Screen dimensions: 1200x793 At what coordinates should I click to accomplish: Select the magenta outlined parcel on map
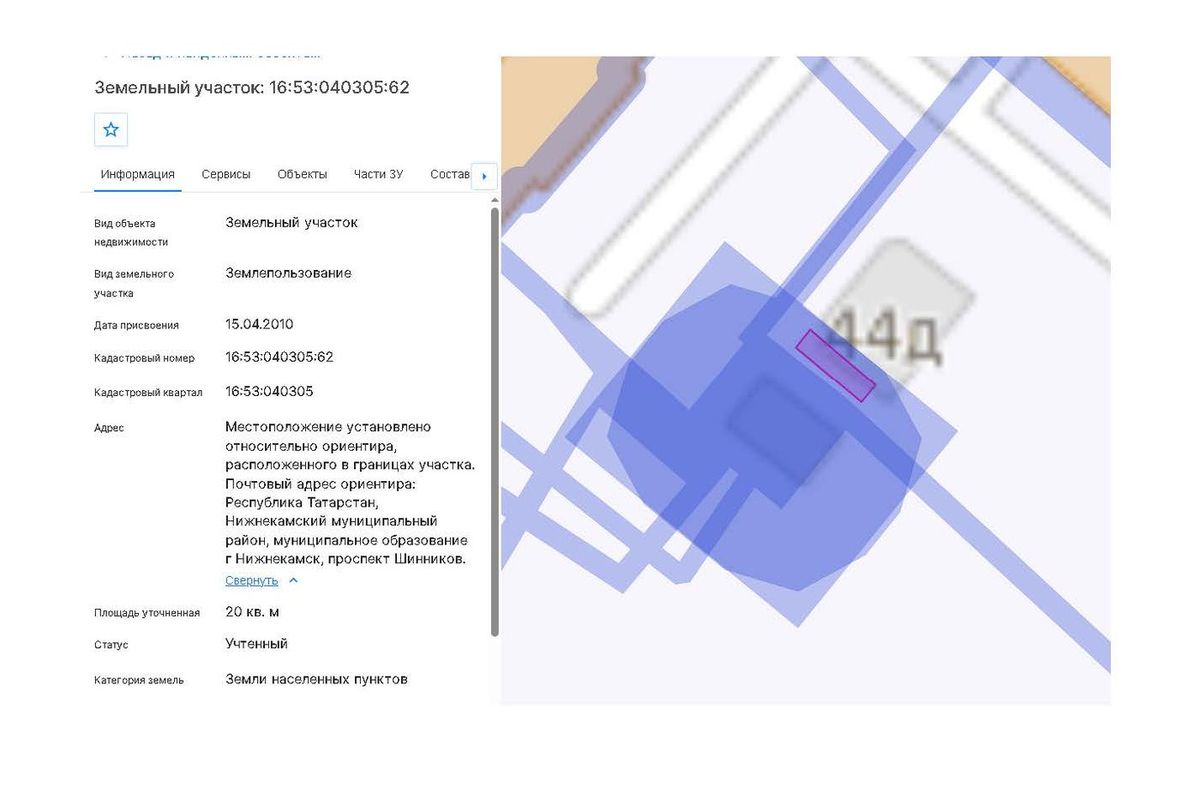tap(836, 366)
